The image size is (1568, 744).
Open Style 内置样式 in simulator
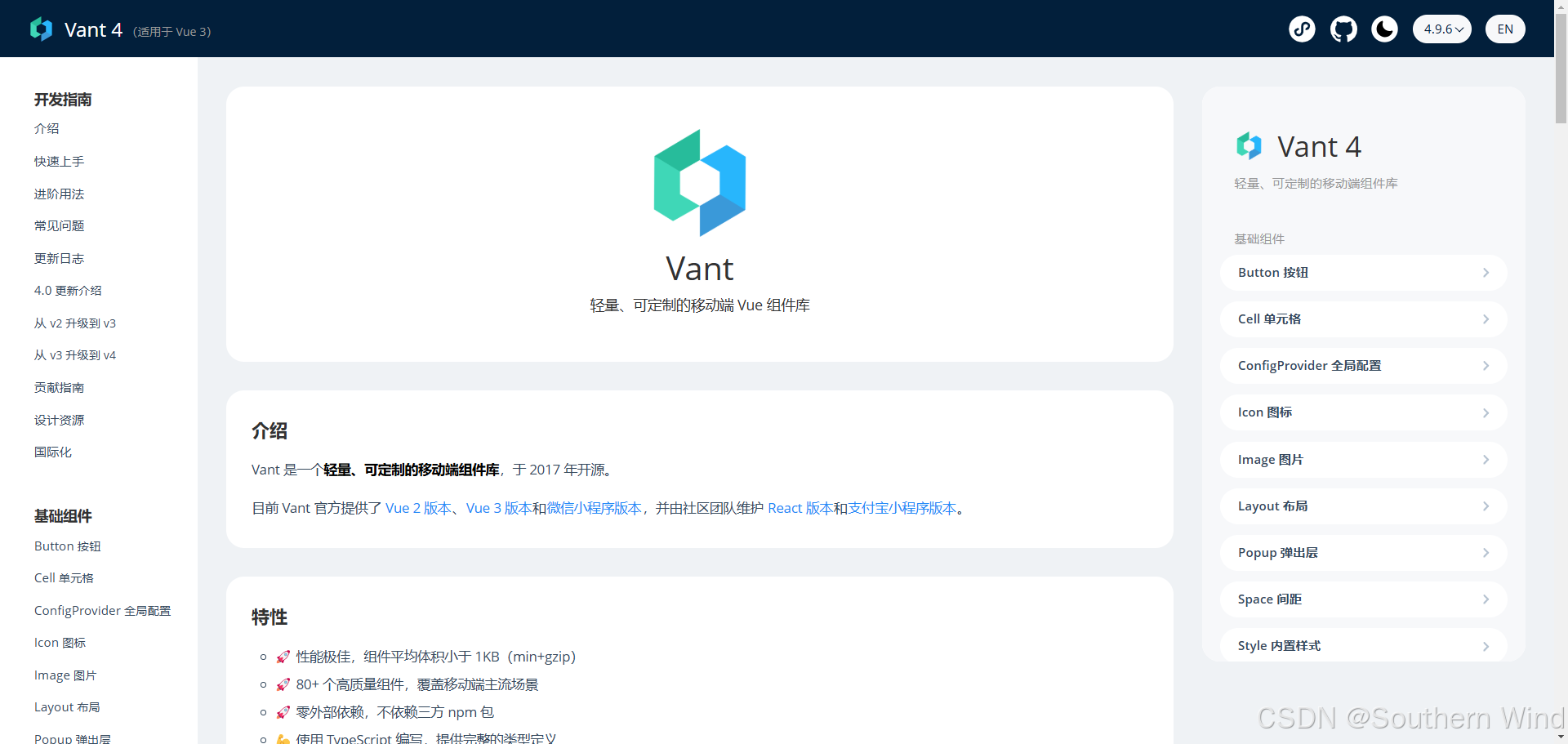(1363, 645)
